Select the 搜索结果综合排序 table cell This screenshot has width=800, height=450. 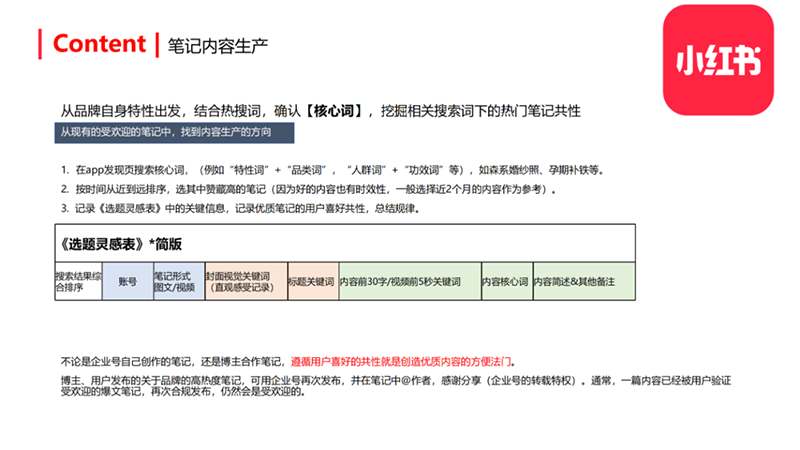coord(78,282)
